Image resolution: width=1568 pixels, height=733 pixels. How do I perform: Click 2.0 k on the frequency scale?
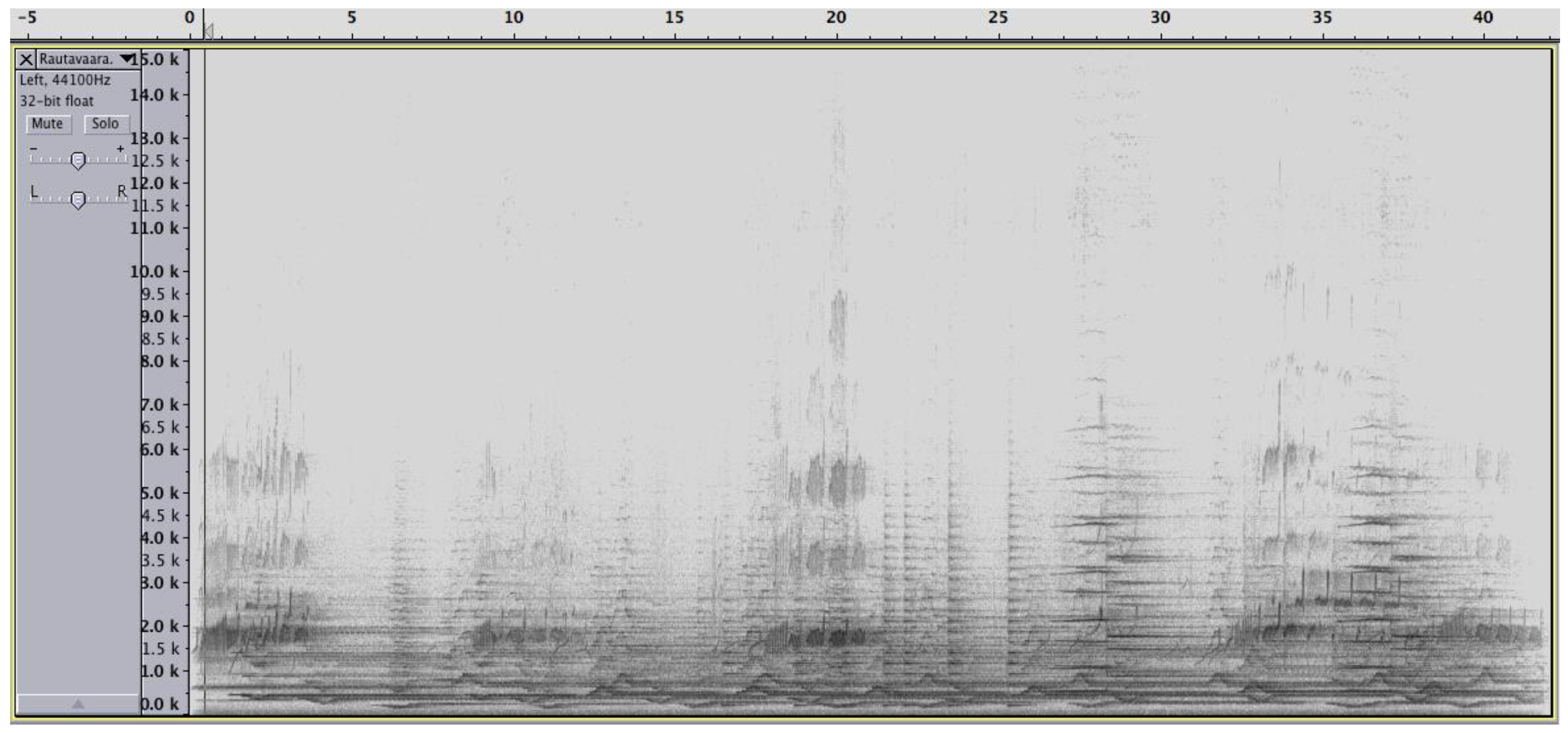tap(161, 626)
